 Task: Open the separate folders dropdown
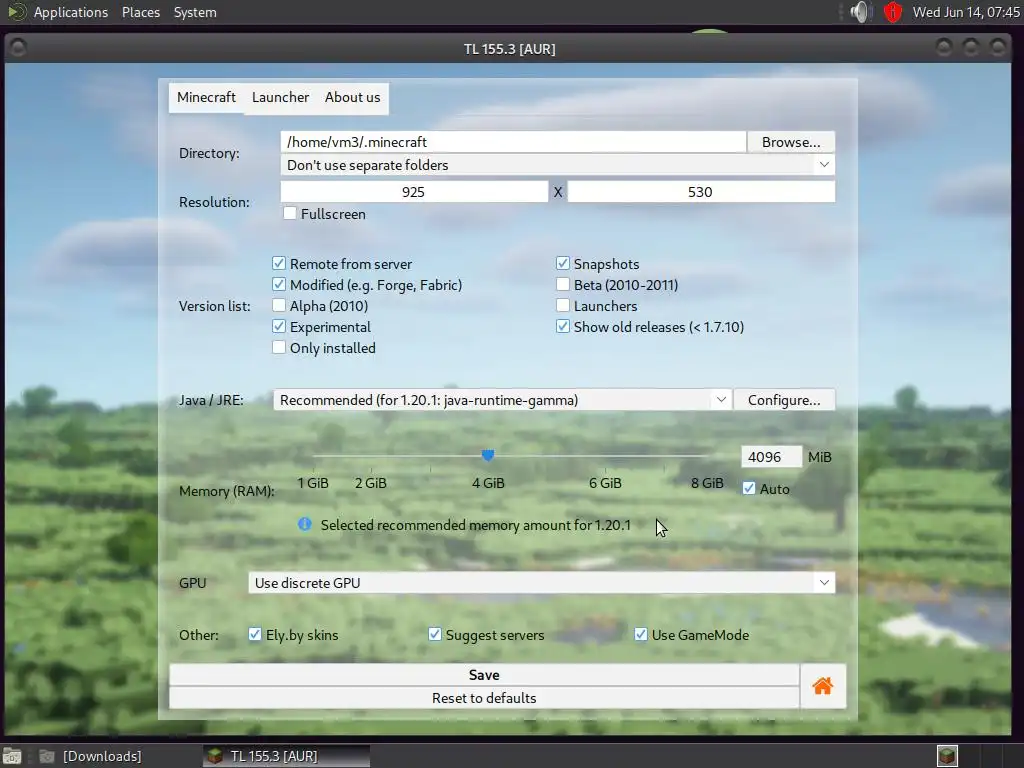(558, 165)
